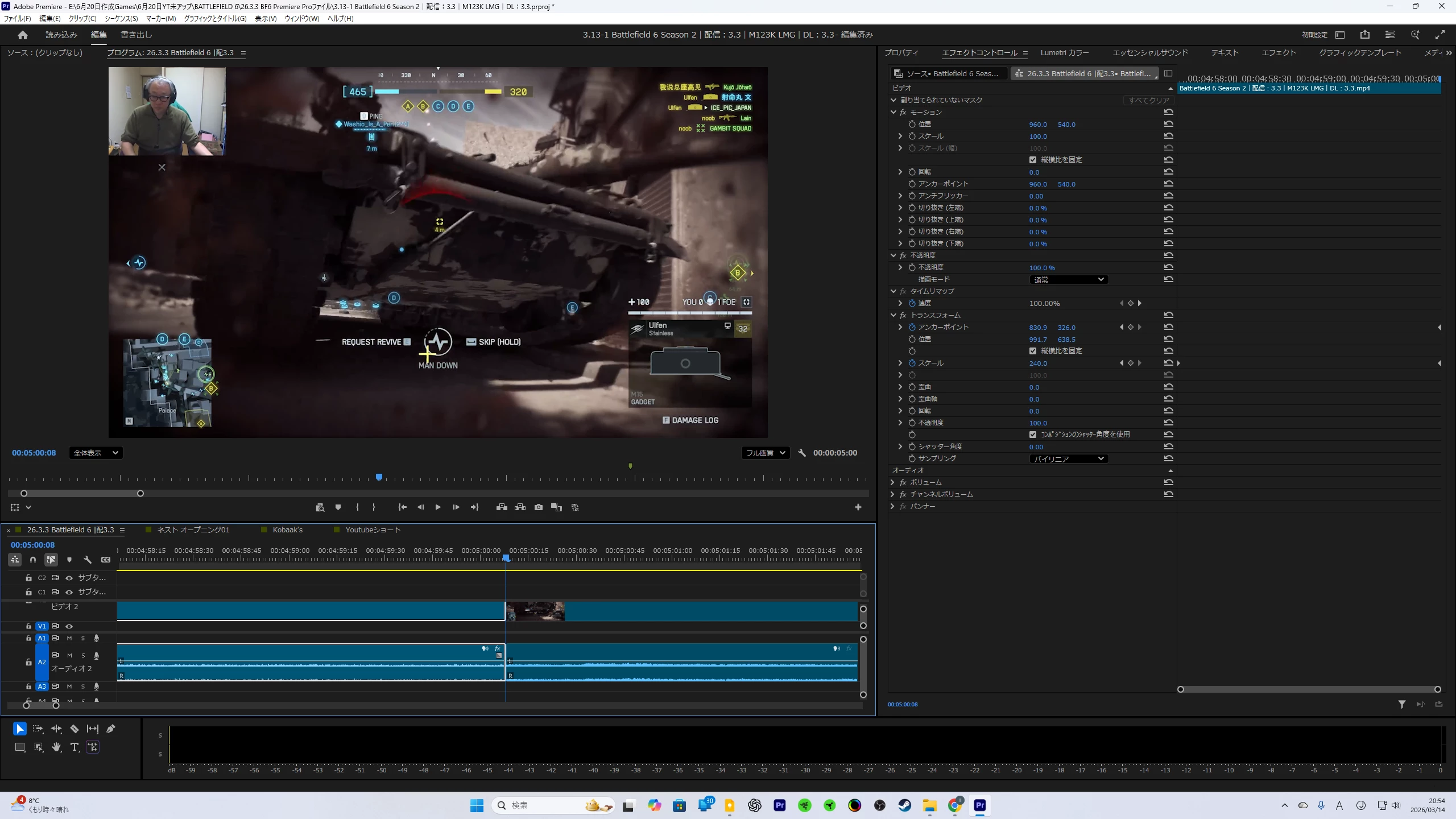Select the Razor tool
The height and width of the screenshot is (819, 1456).
click(75, 729)
